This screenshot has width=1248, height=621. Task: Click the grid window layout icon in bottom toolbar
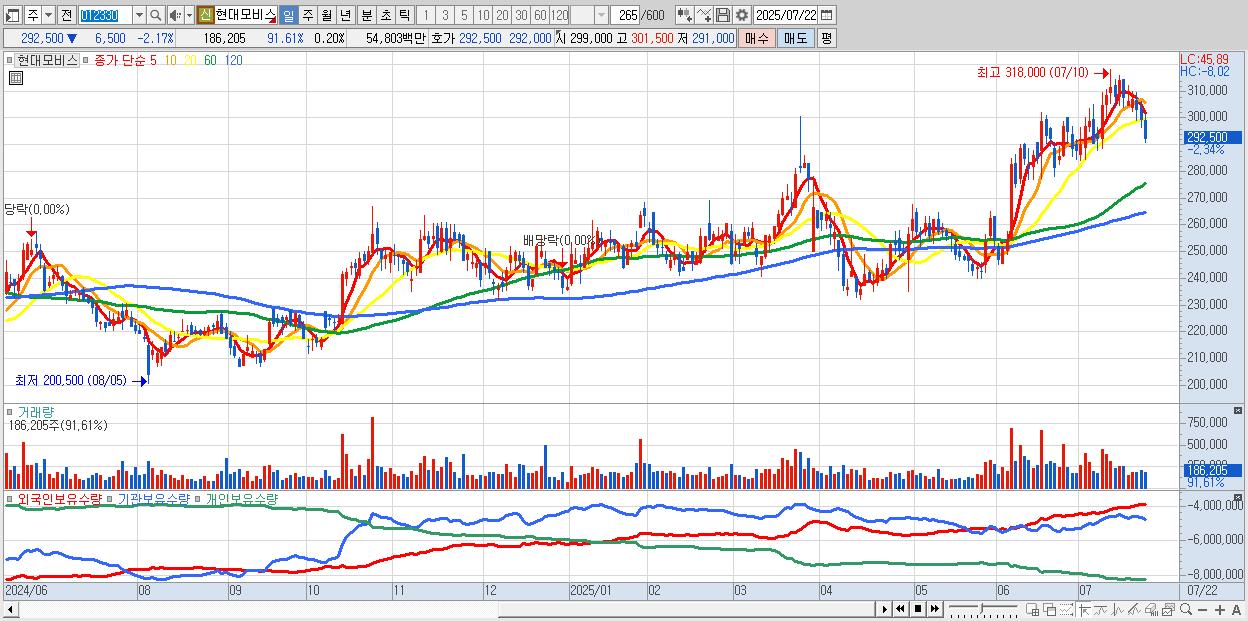(1033, 609)
